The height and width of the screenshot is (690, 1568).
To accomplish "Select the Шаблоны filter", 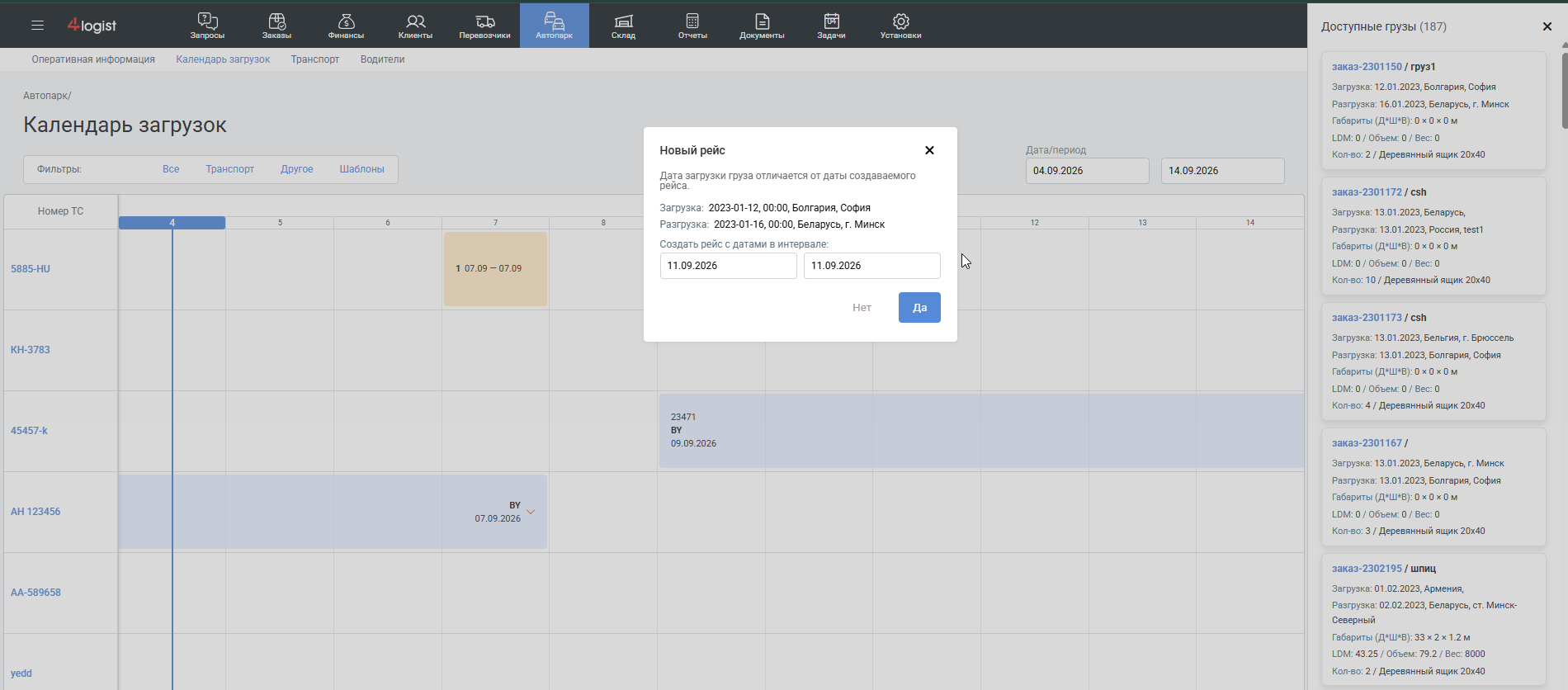I will click(361, 169).
